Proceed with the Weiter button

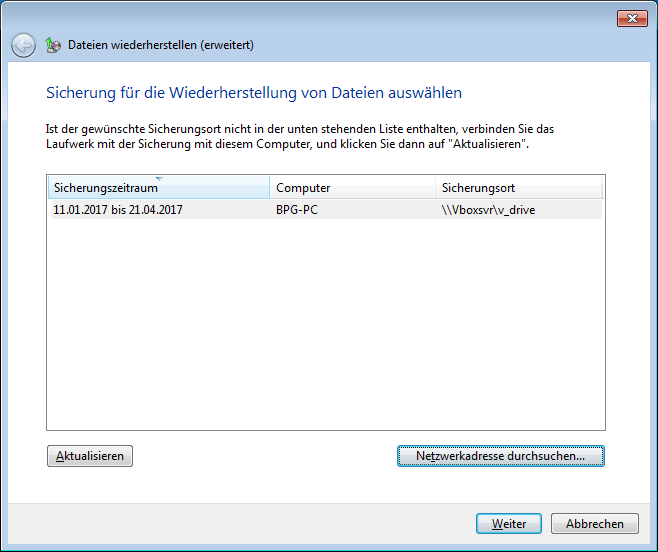(x=509, y=523)
